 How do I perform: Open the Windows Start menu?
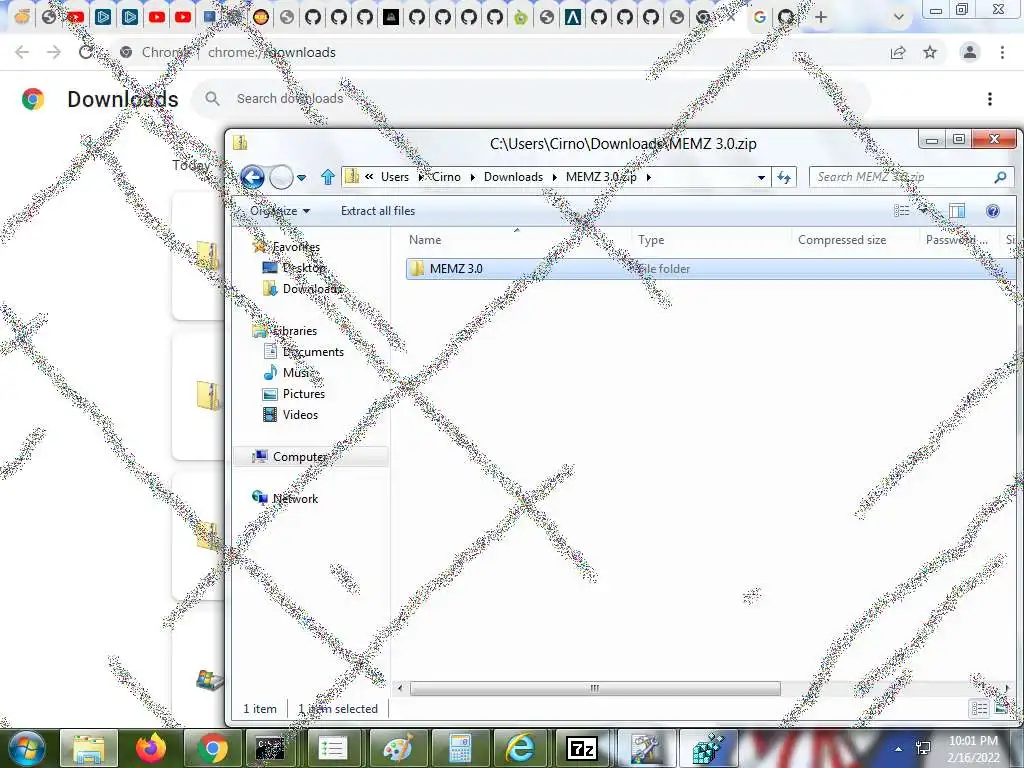(27, 748)
